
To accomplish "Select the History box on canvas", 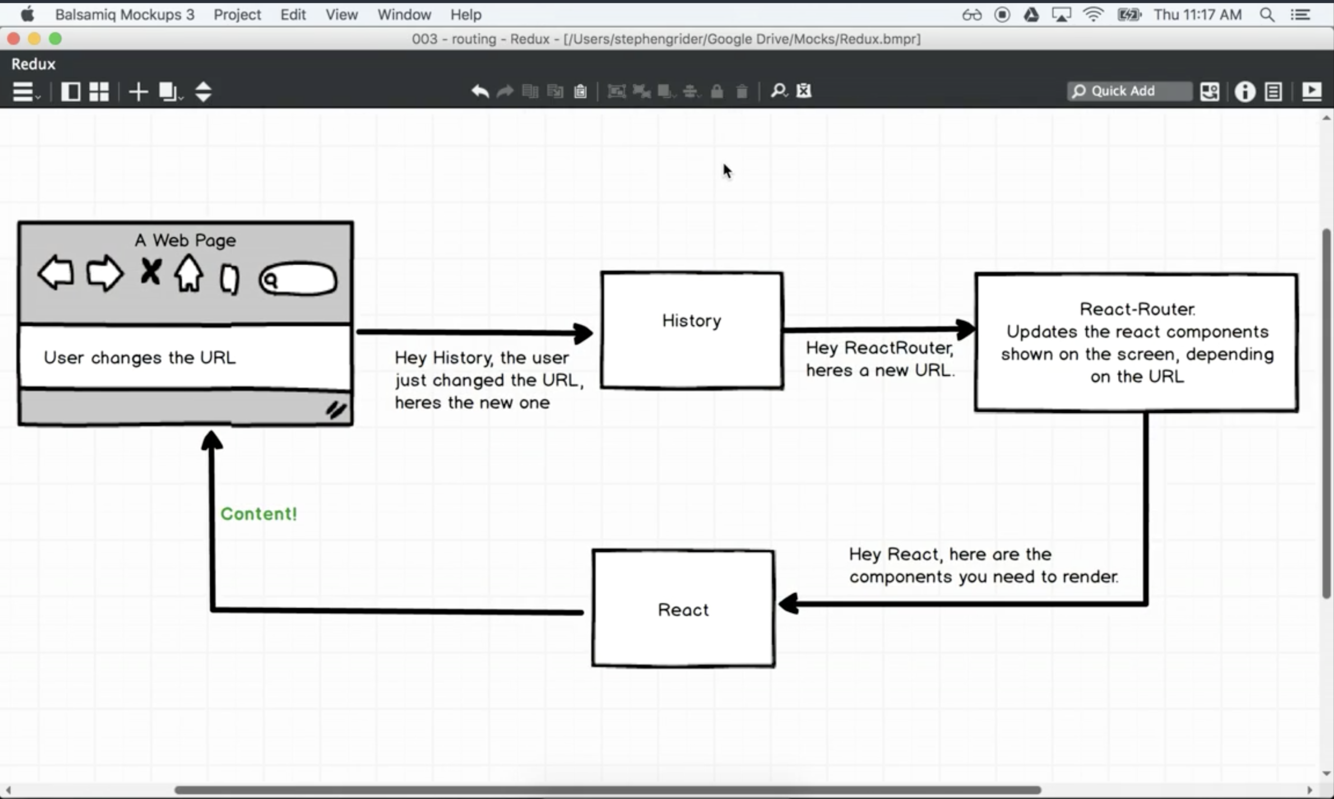I will click(692, 330).
